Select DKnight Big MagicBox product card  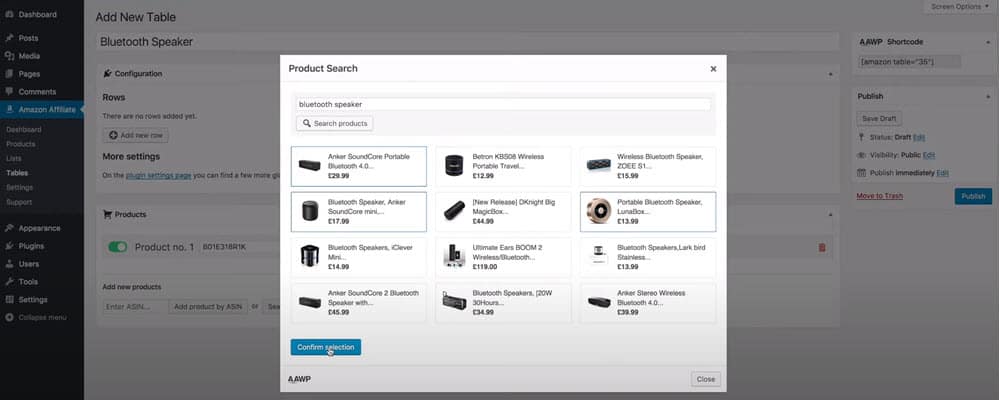pos(503,212)
